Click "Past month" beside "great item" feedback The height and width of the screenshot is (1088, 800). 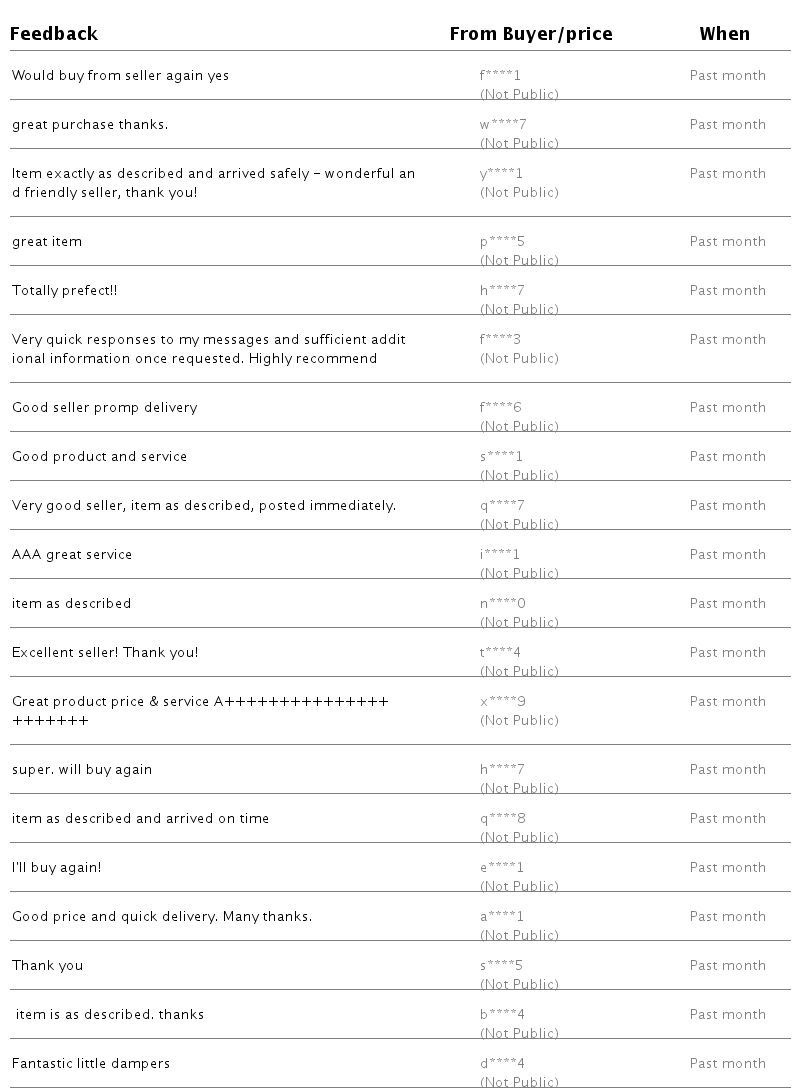pyautogui.click(x=727, y=242)
